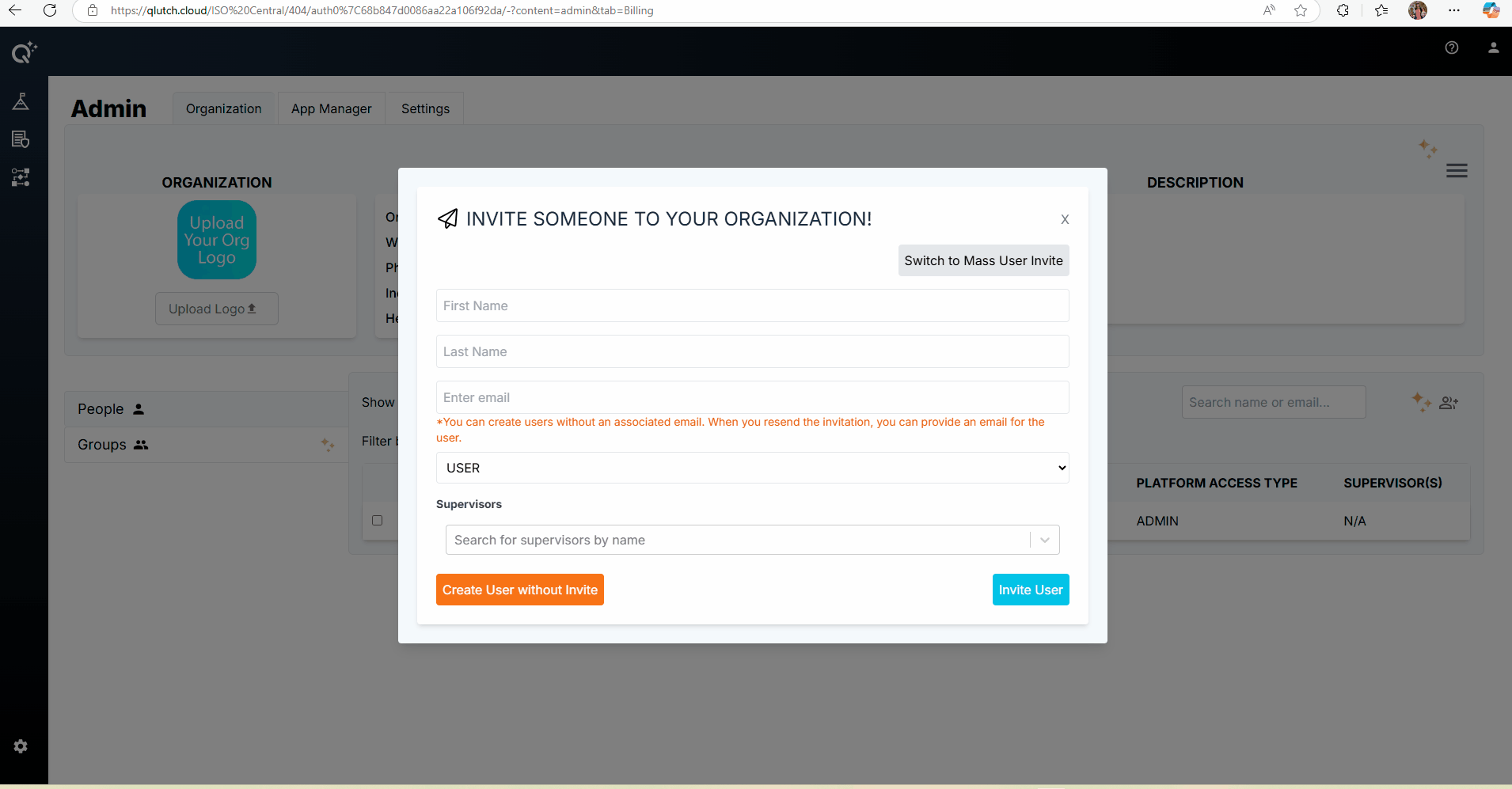The width and height of the screenshot is (1512, 789).
Task: Open the lab flask sidebar icon
Action: coord(21,101)
